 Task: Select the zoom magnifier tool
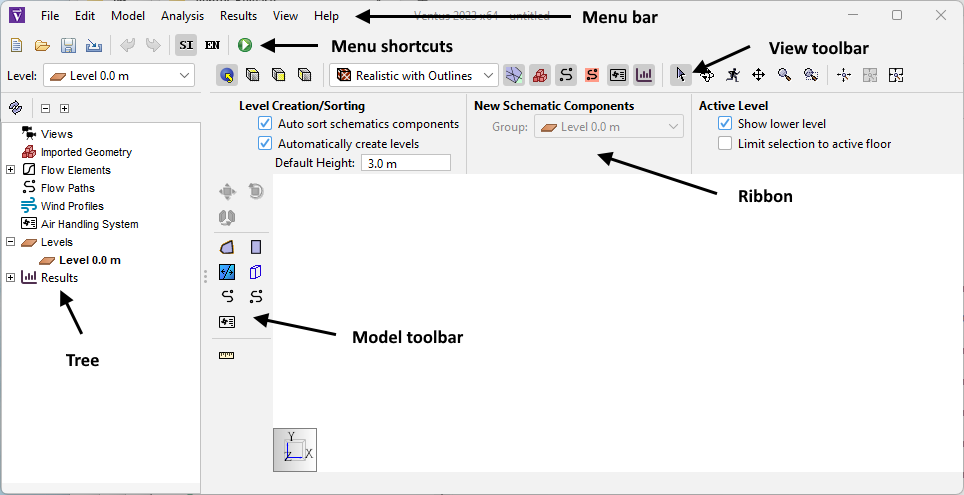pyautogui.click(x=784, y=75)
